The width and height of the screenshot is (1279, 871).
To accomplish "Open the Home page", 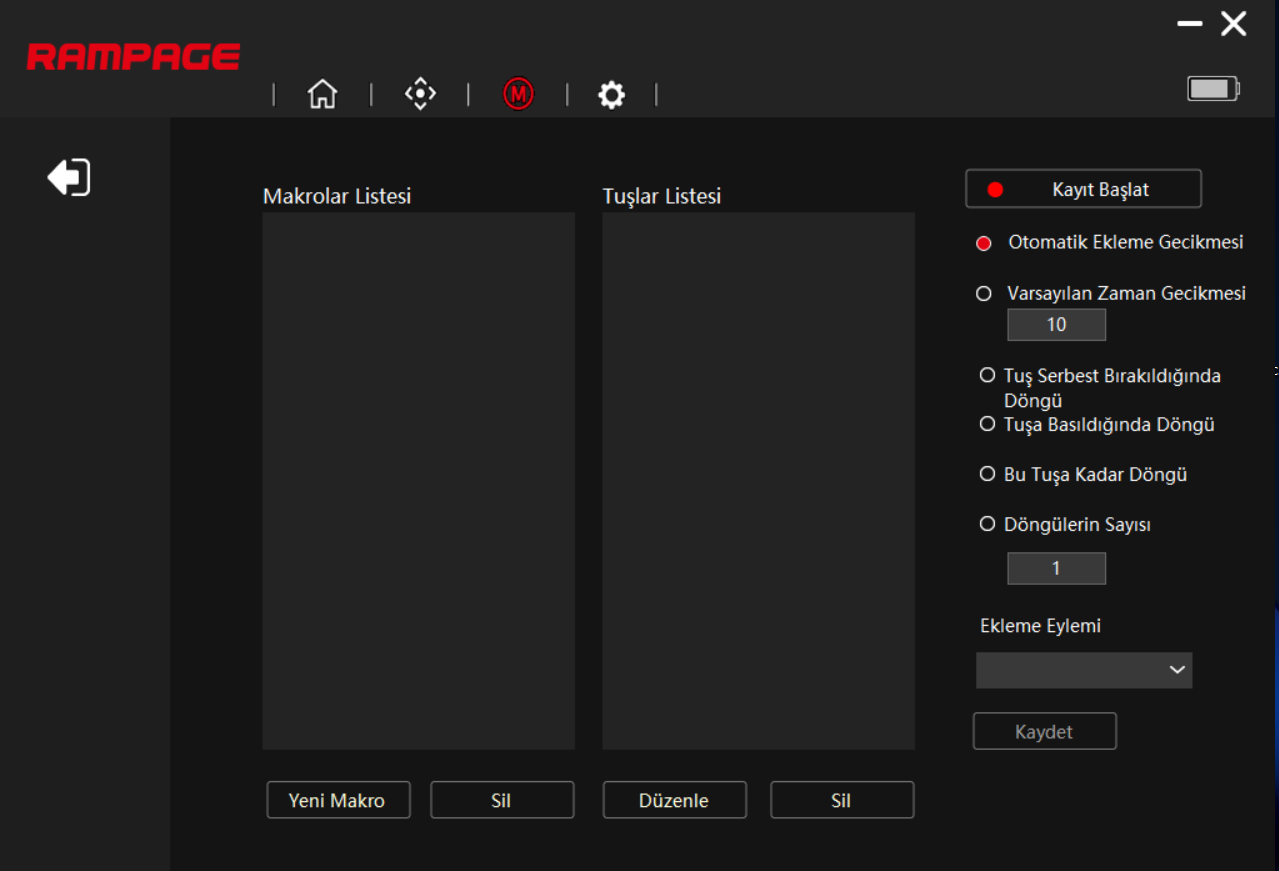I will (x=322, y=93).
